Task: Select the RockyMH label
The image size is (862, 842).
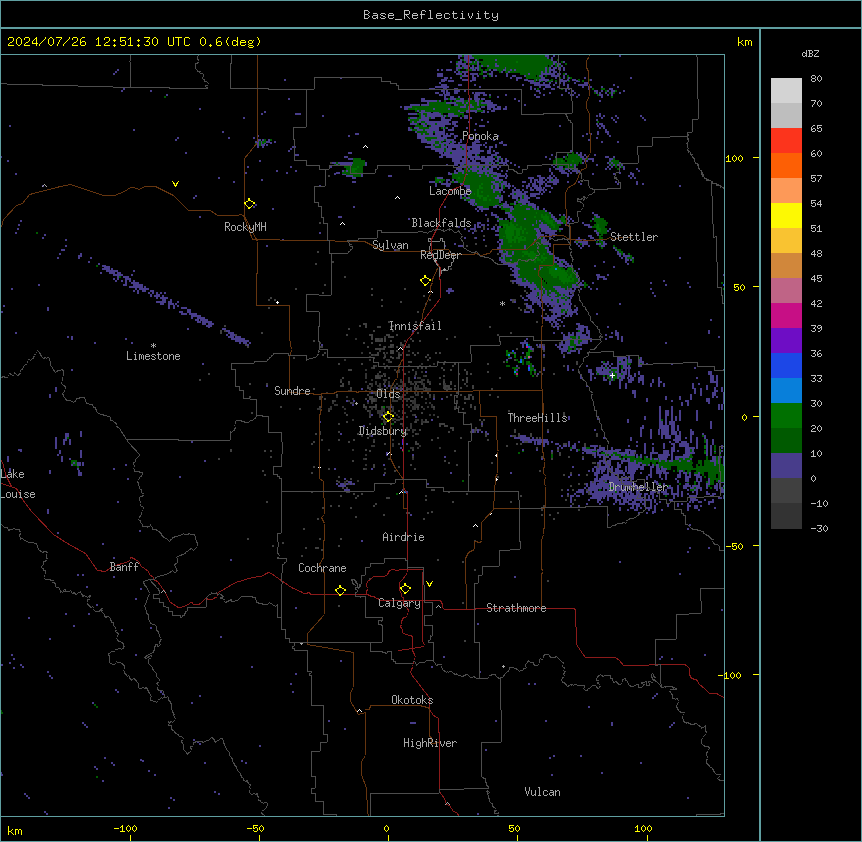Action: point(245,227)
